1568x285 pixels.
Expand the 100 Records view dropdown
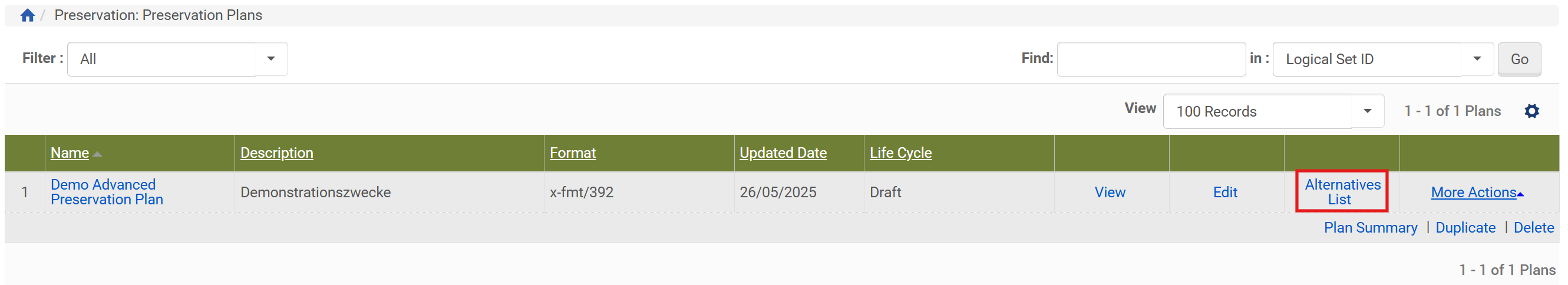[1273, 111]
